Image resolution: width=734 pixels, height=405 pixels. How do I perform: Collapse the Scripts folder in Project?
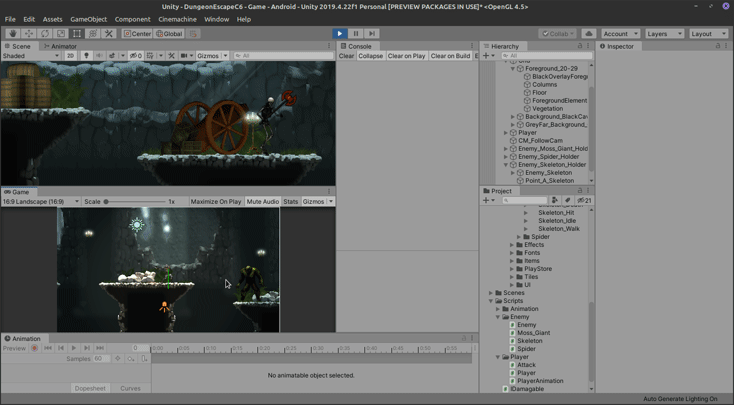(491, 301)
